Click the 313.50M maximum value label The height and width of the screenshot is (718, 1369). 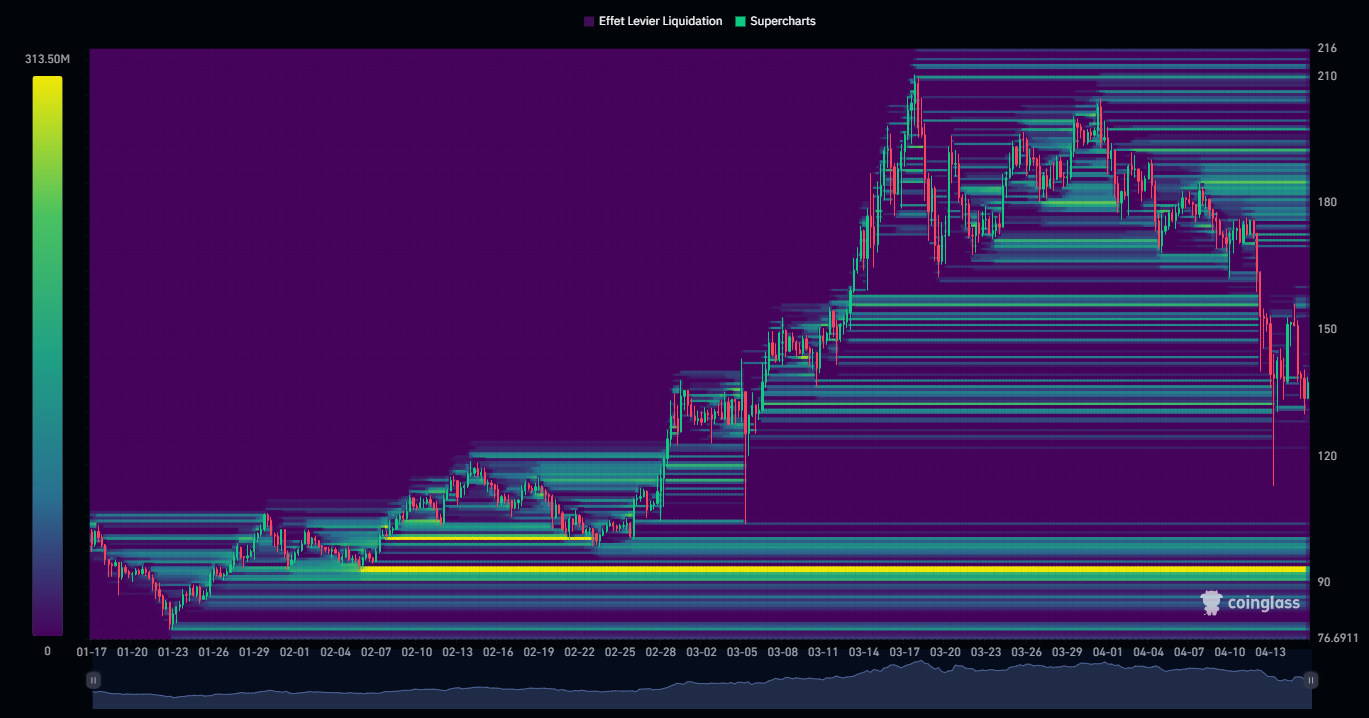[47, 60]
